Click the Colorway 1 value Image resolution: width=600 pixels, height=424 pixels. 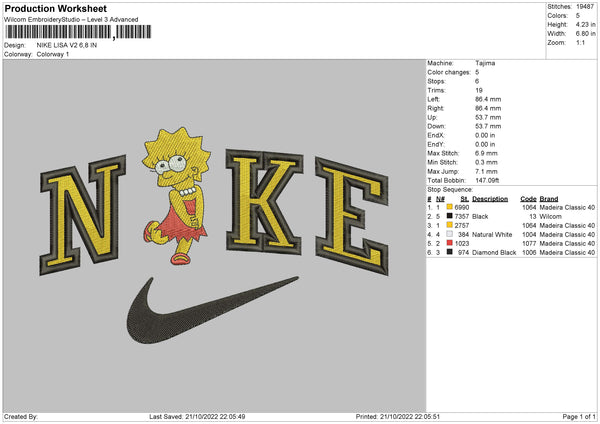click(x=53, y=54)
